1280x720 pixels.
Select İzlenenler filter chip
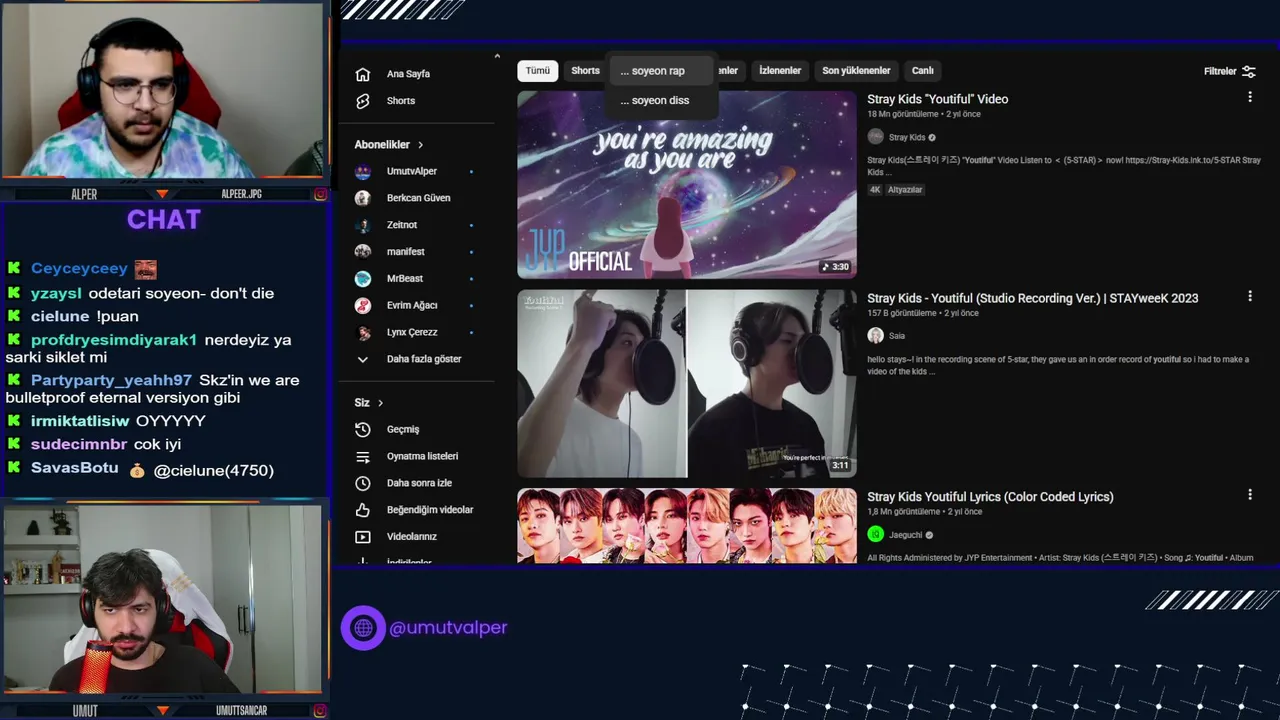click(780, 71)
